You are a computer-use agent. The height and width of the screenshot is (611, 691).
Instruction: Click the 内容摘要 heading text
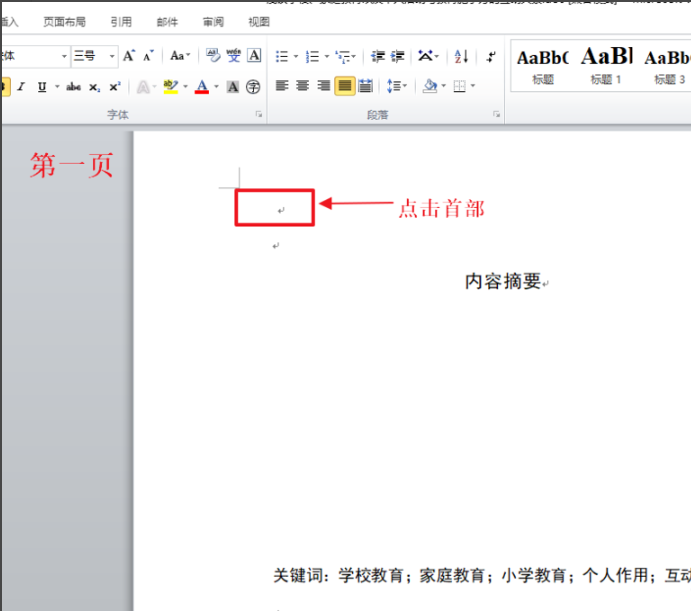pos(503,281)
